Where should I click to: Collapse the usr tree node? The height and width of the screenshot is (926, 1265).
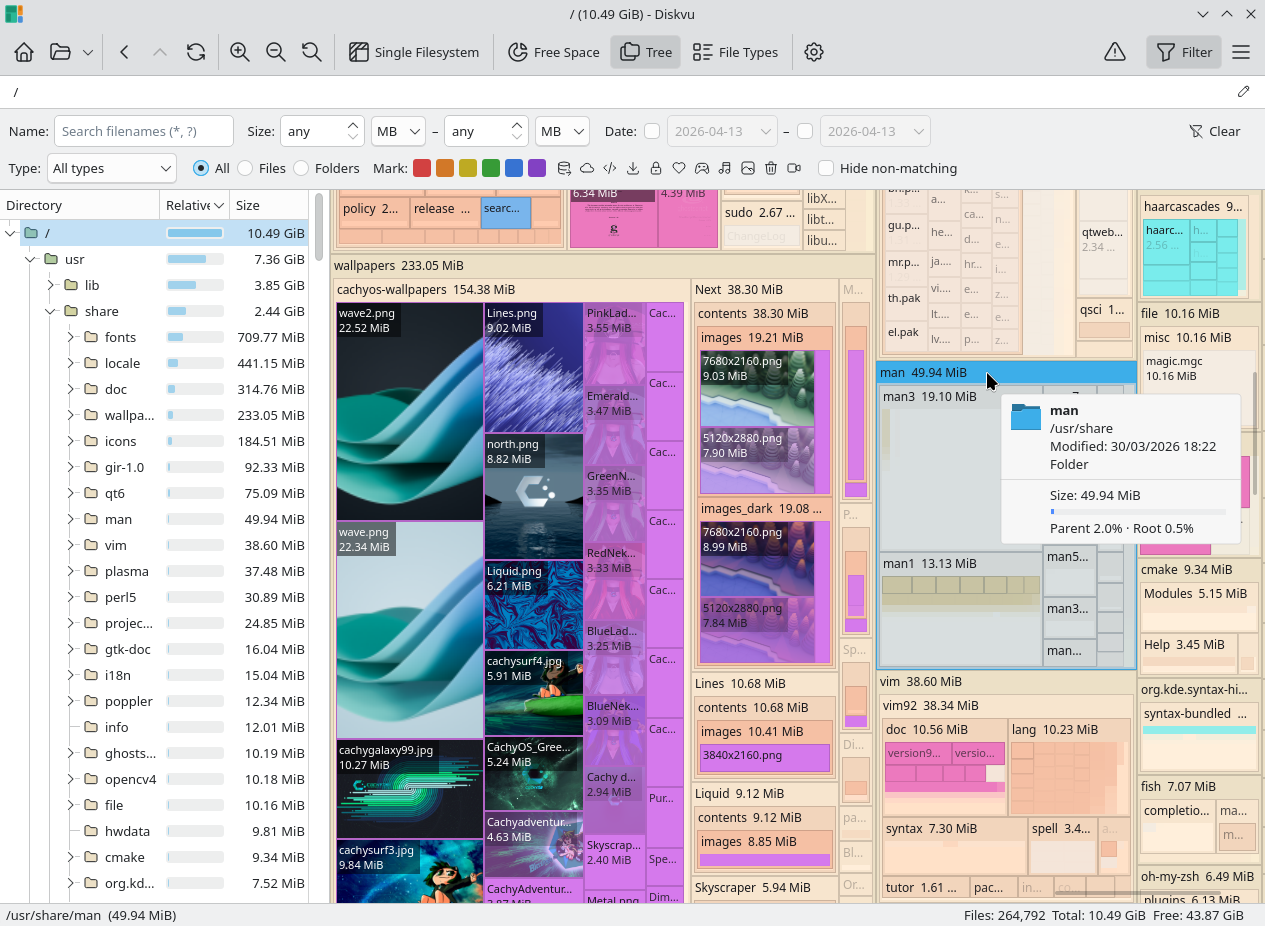[30, 259]
